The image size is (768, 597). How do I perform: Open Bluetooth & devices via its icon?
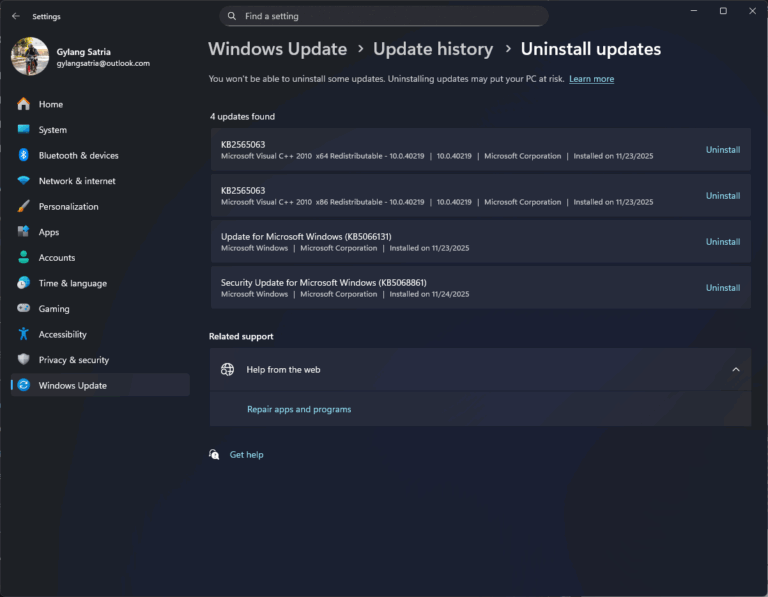[23, 155]
